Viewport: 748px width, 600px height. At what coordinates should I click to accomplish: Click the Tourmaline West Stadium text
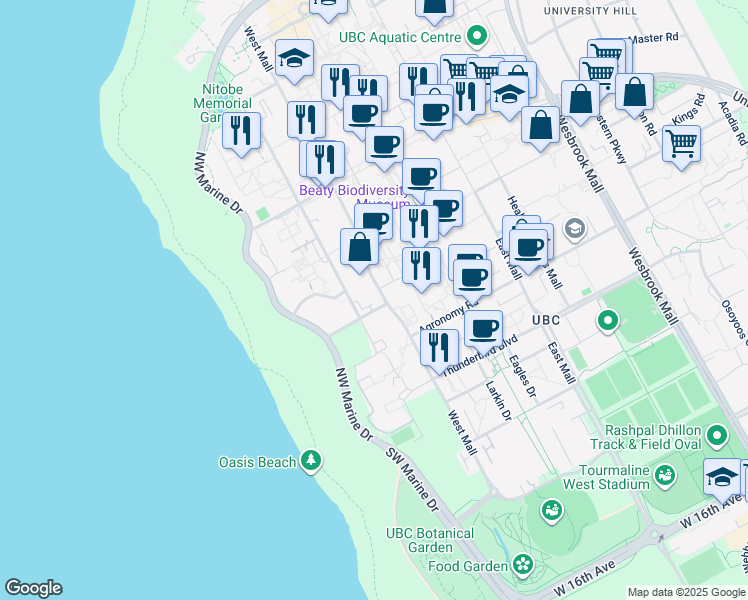click(606, 477)
